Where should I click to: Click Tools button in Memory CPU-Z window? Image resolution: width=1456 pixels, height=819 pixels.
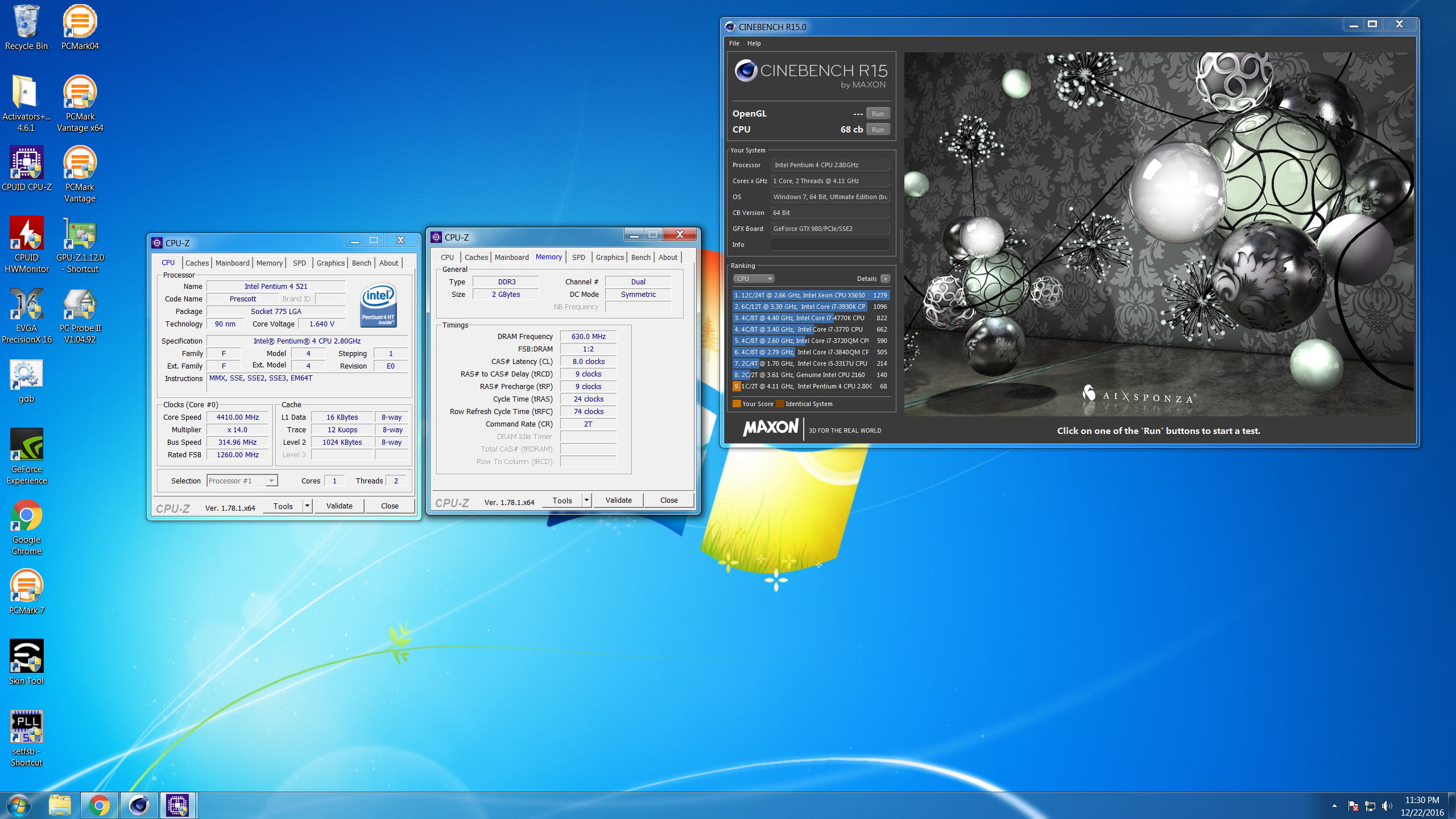click(x=562, y=500)
